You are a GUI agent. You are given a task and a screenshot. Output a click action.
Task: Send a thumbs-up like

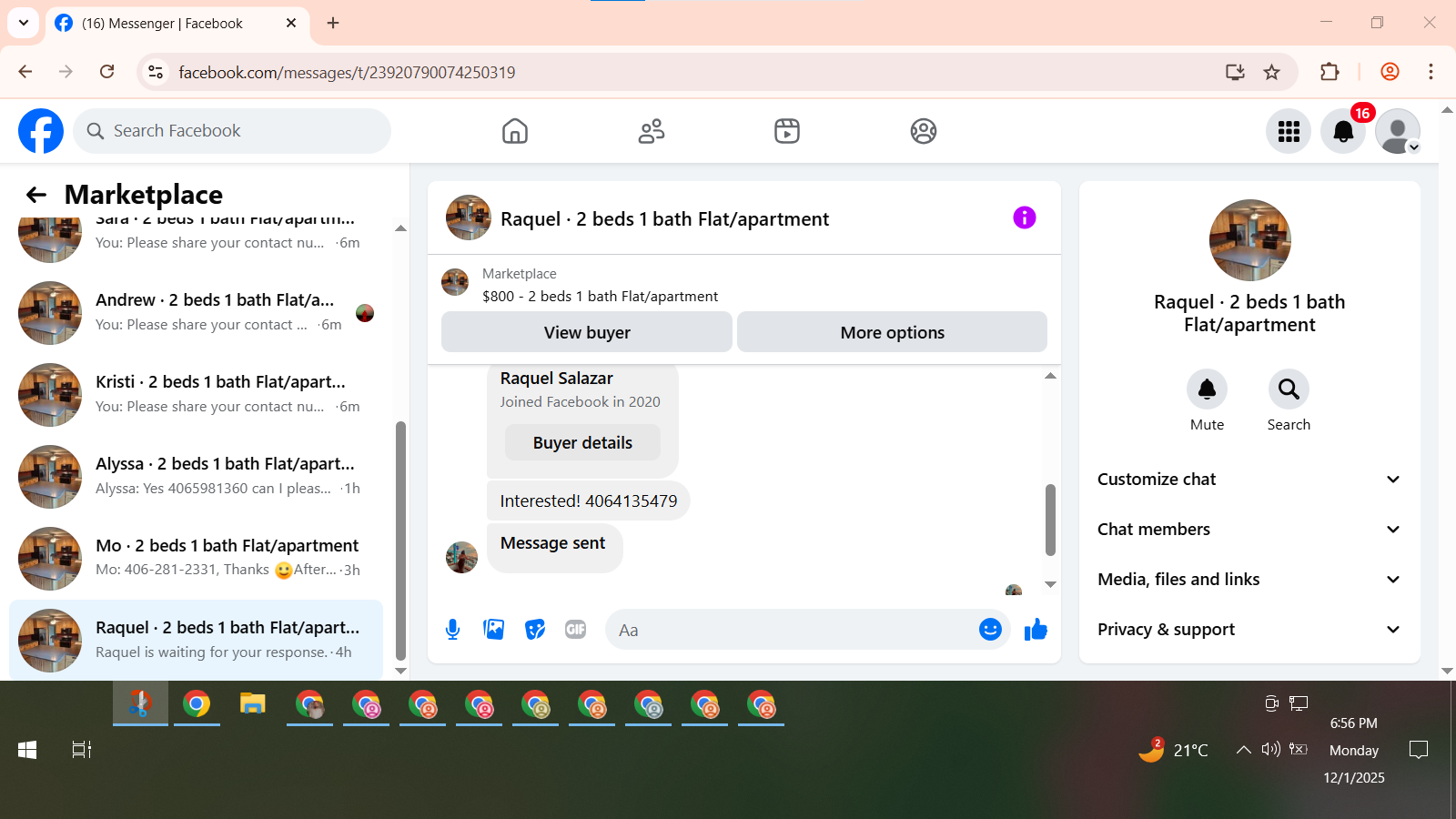pyautogui.click(x=1036, y=630)
